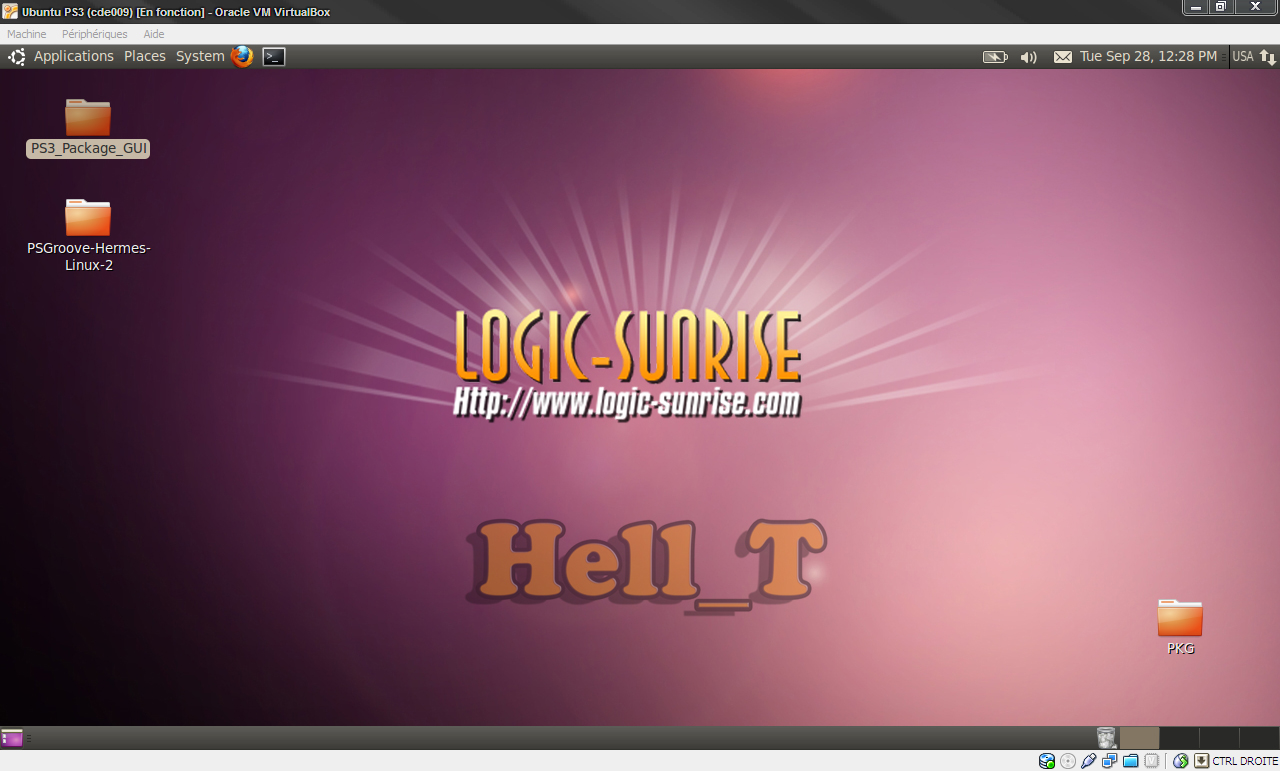Click the VirtualBox virtualization (V chip) status icon
Viewport: 1280px width, 771px height.
[1152, 761]
